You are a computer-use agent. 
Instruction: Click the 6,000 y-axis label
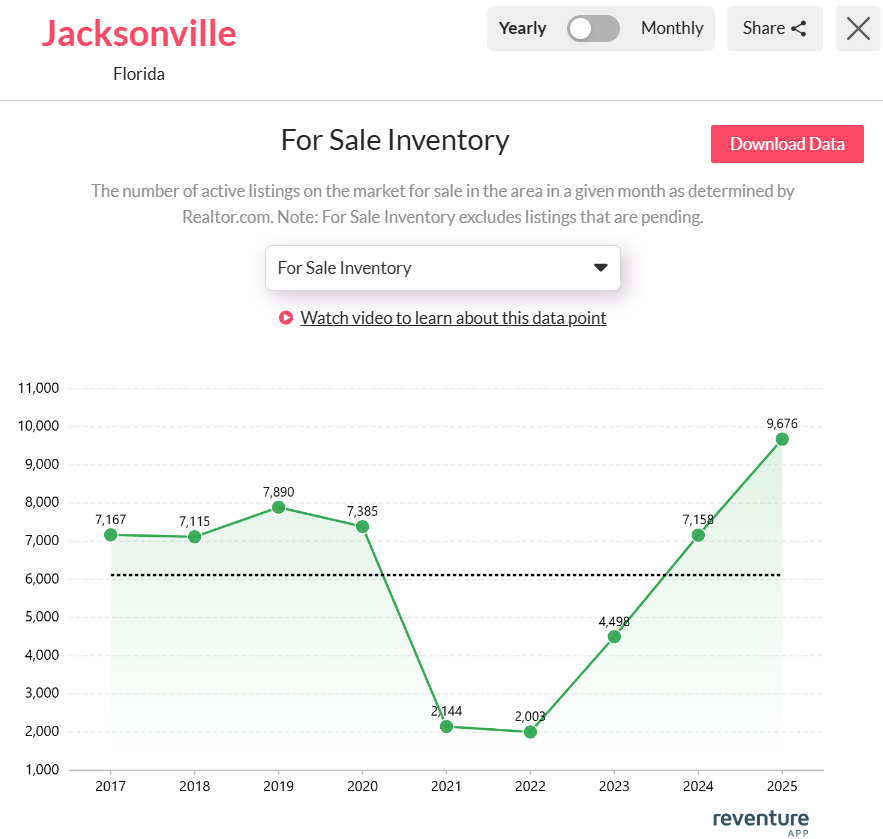point(42,579)
